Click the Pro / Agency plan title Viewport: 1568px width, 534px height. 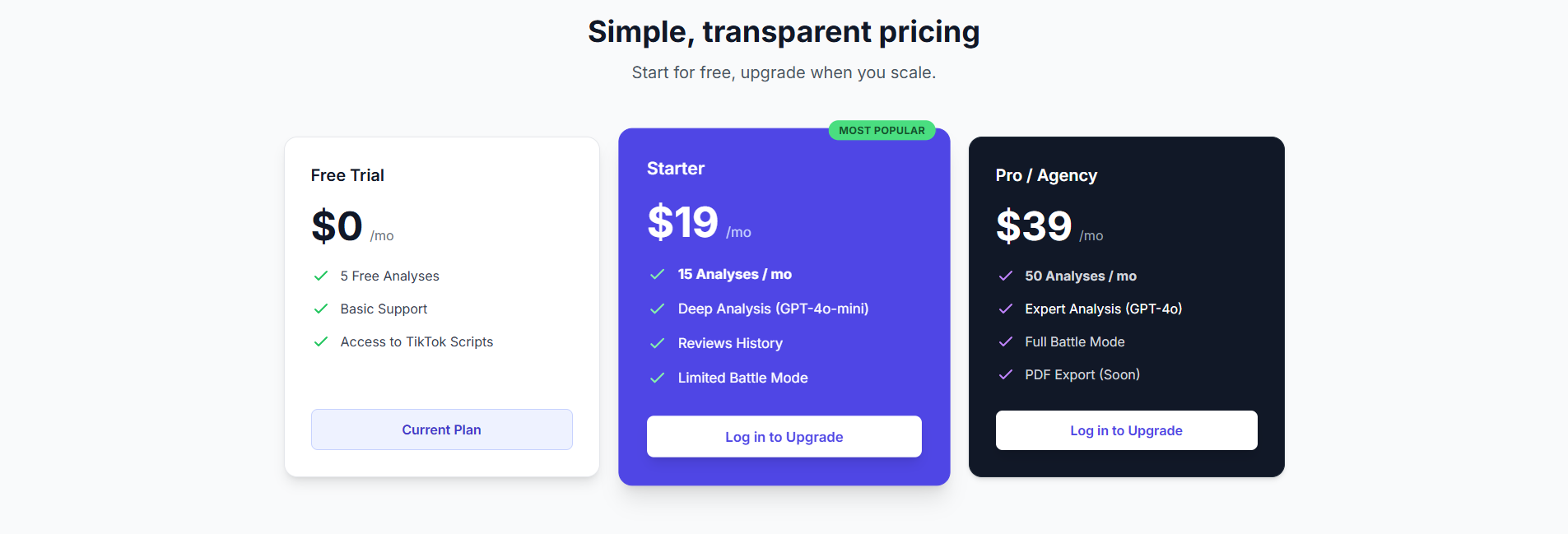(x=1045, y=174)
